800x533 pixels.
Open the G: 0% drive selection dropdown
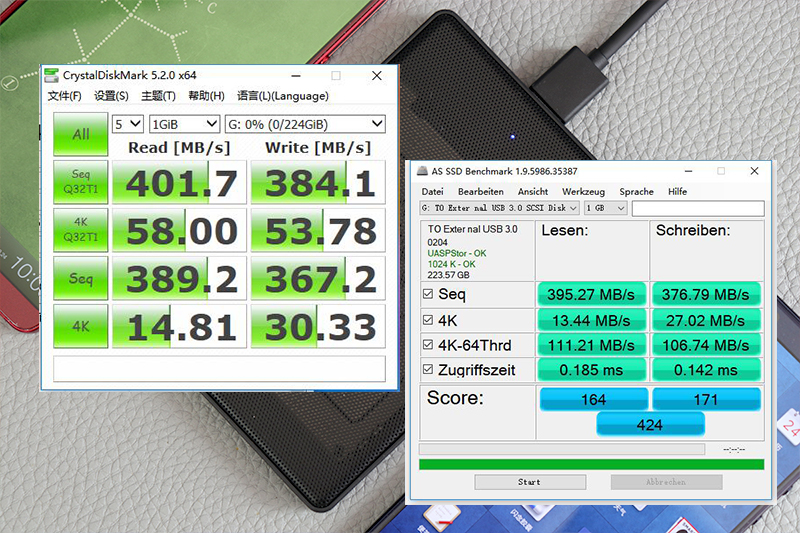pos(305,124)
